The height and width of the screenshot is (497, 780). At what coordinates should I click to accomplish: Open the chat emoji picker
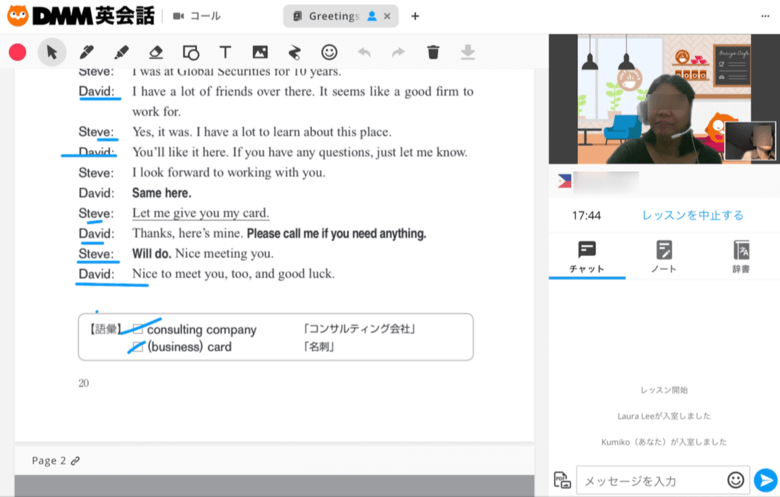[736, 480]
